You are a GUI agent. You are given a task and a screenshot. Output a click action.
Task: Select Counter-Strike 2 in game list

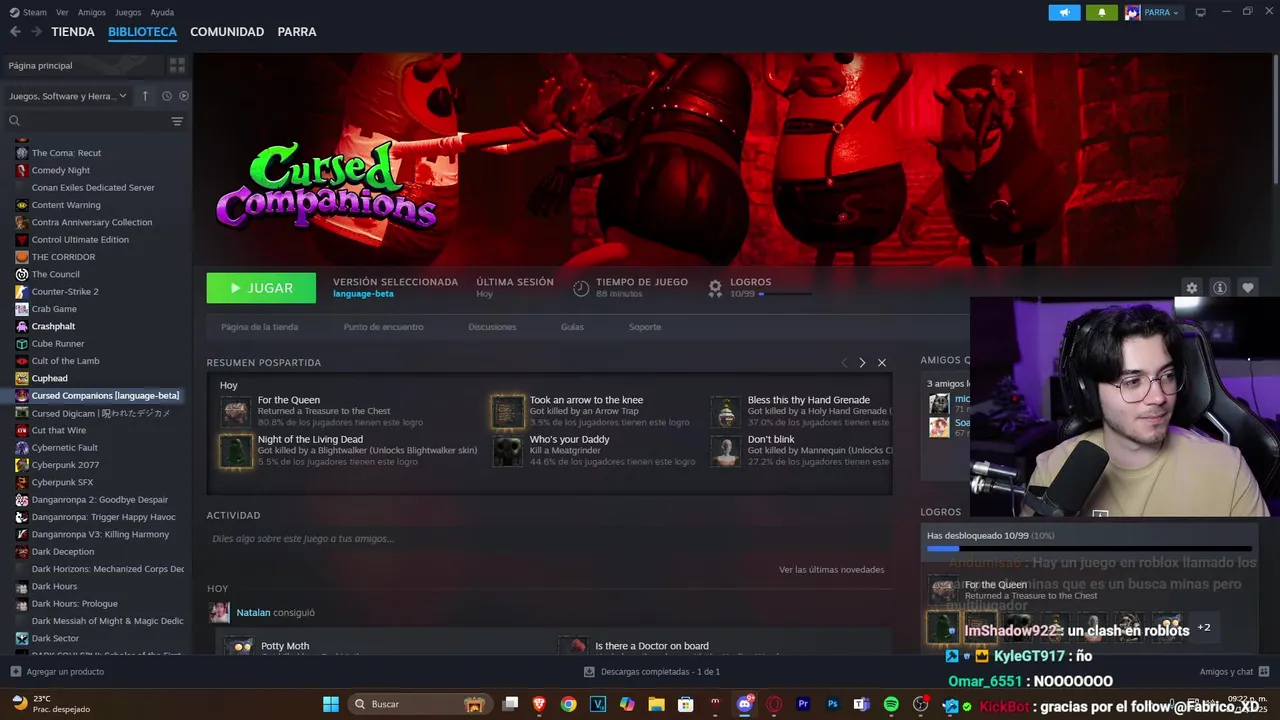click(65, 292)
